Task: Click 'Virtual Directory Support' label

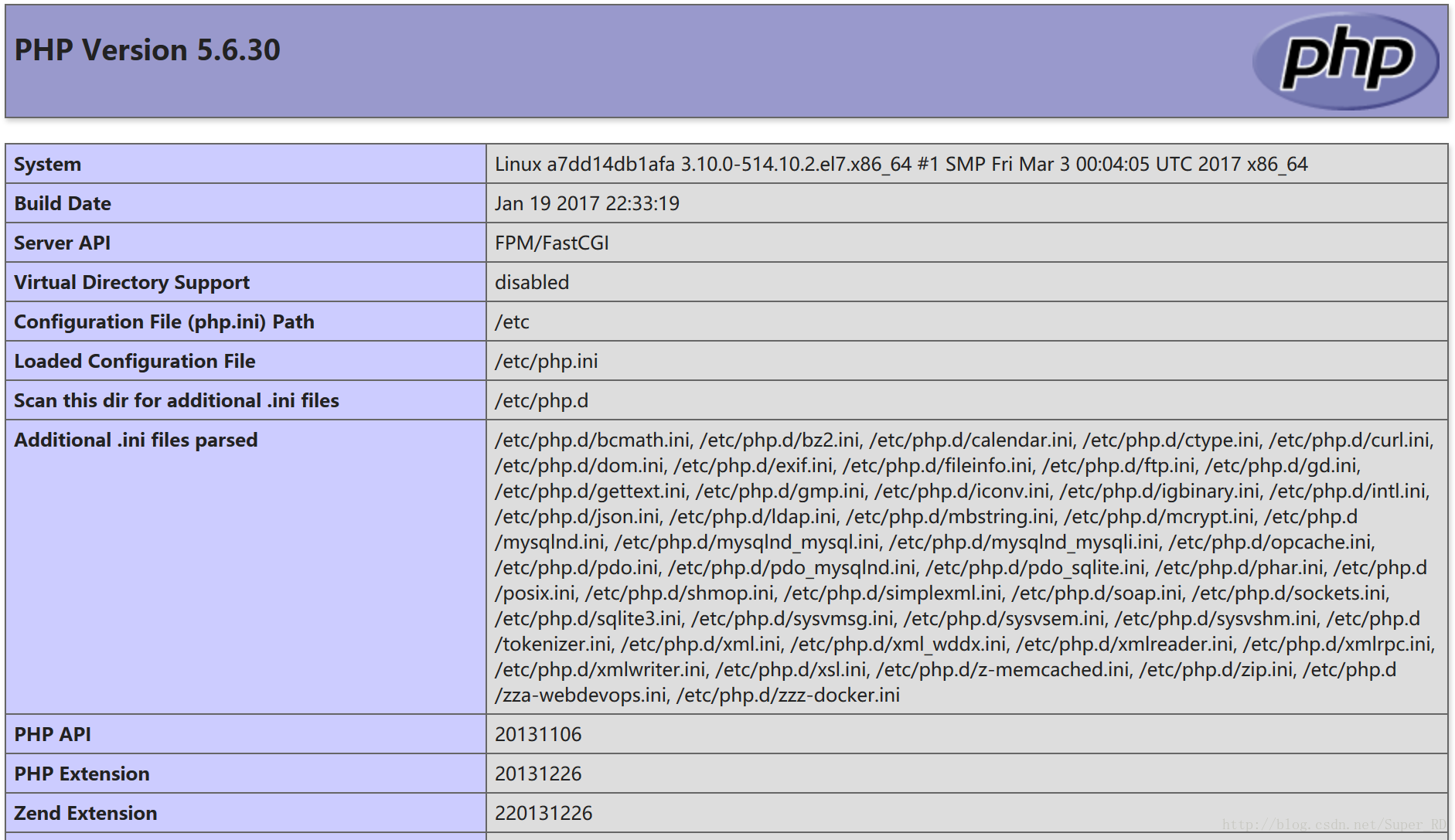Action: [132, 283]
